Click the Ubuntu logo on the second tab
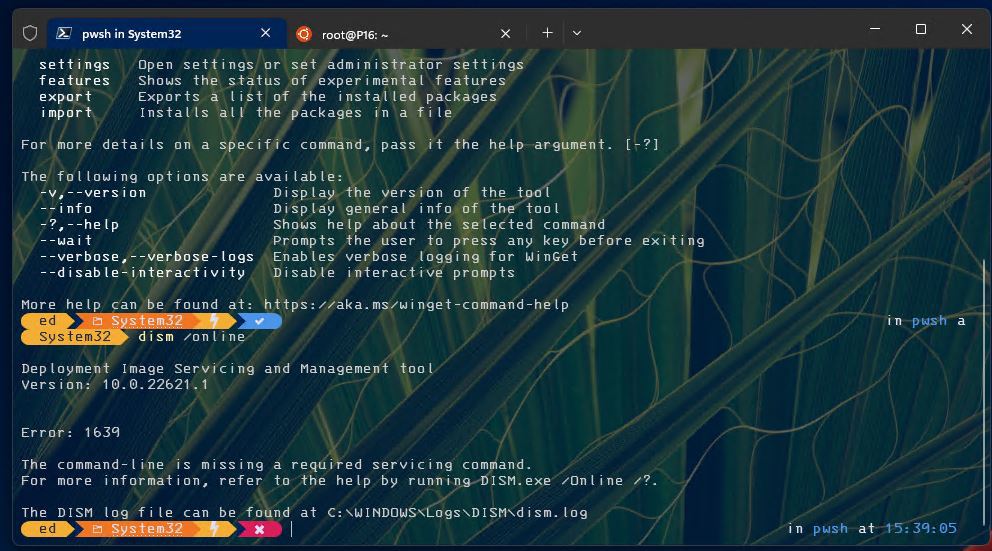This screenshot has height=551, width=992. (303, 33)
